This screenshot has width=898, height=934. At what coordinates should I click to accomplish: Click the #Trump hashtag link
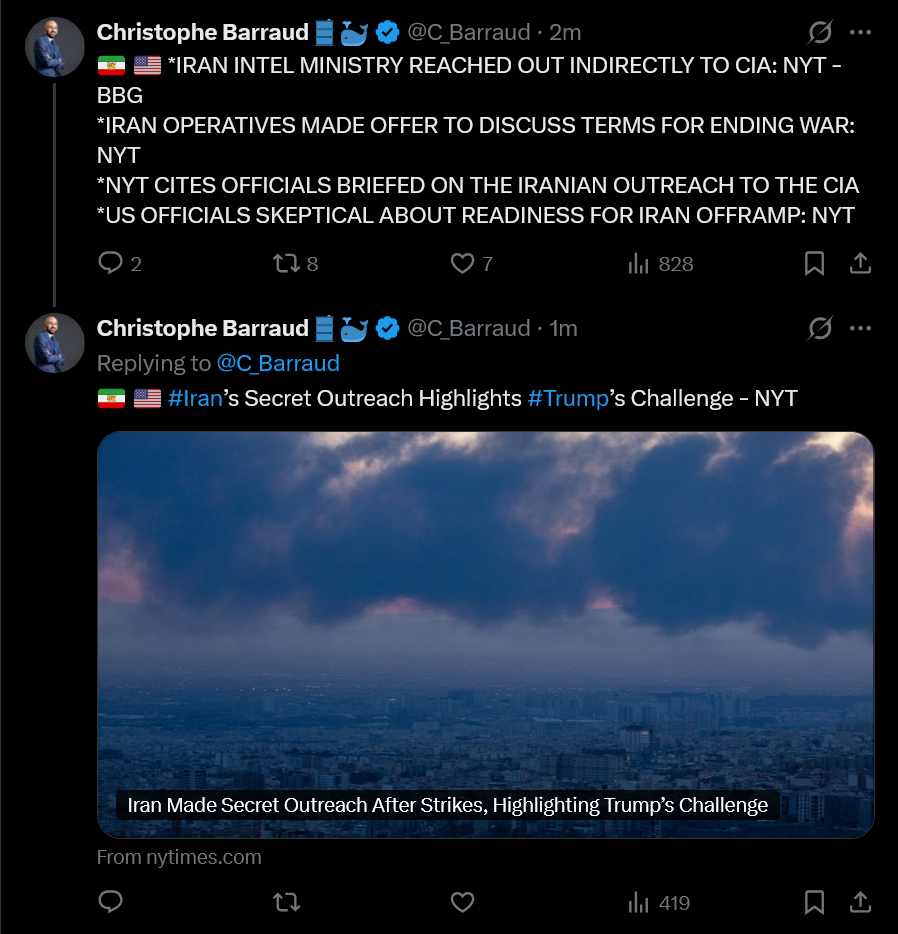pos(567,399)
